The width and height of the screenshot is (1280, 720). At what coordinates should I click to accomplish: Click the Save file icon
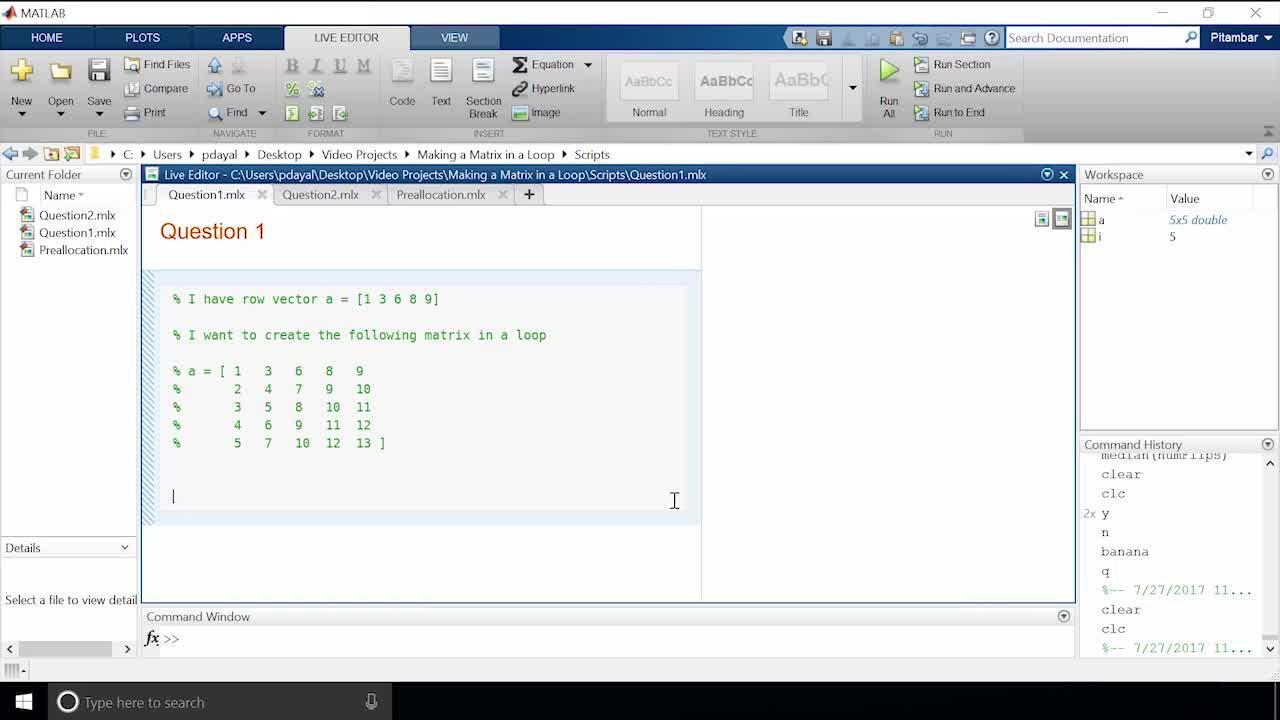(98, 71)
